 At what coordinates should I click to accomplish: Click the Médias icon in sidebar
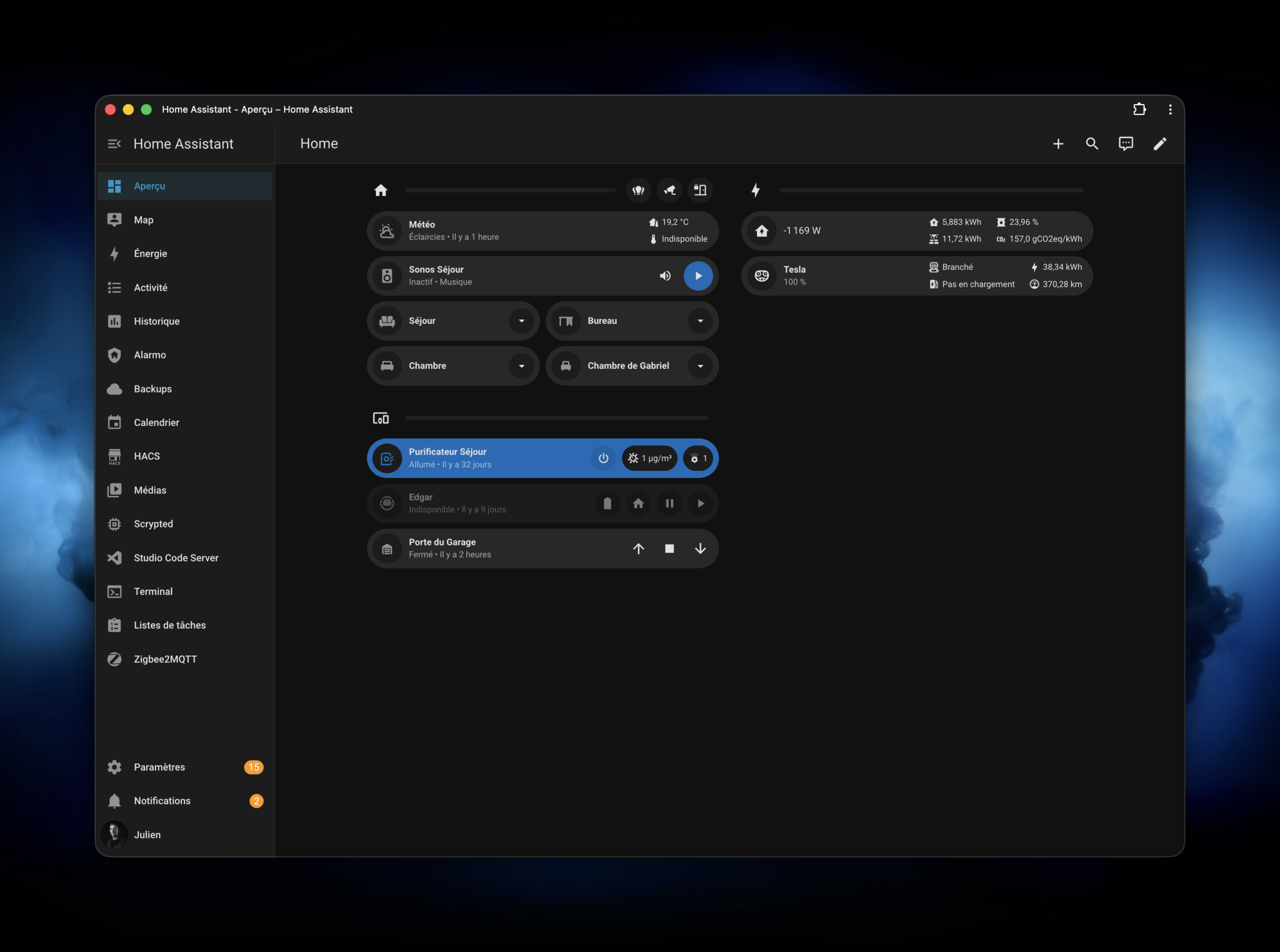(114, 490)
